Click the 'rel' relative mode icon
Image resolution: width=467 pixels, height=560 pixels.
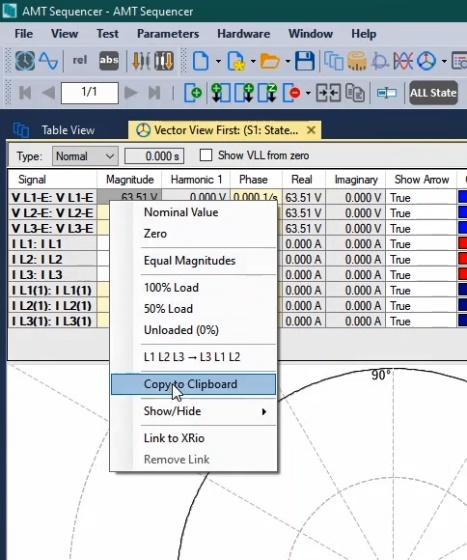(80, 60)
